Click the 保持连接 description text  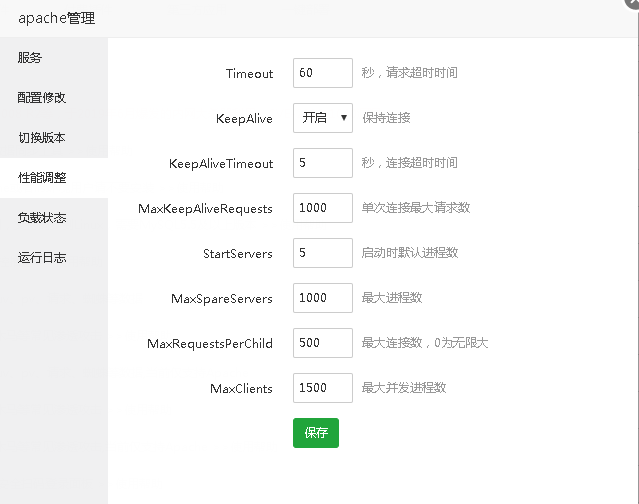click(386, 118)
